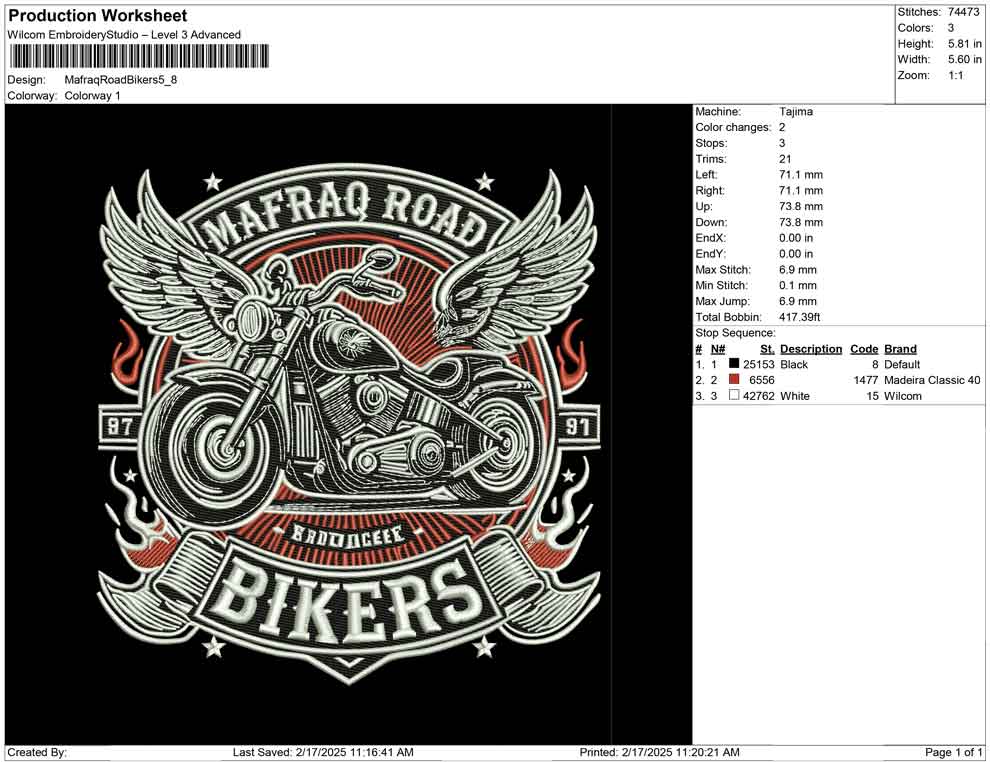Viewport: 990px width, 762px height.
Task: Click the Zoom 1:1 value
Action: (x=955, y=76)
